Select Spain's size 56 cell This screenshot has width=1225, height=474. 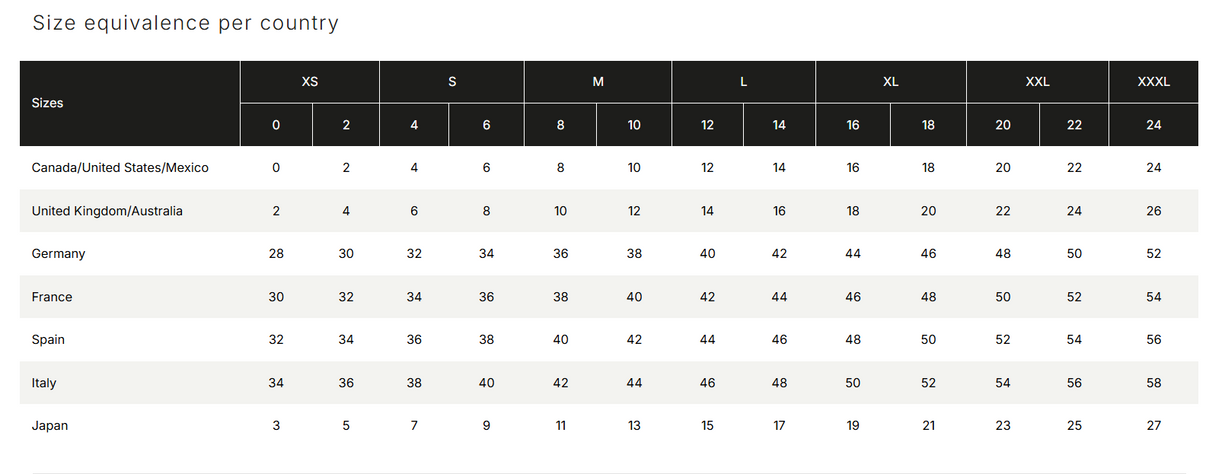pyautogui.click(x=1154, y=340)
